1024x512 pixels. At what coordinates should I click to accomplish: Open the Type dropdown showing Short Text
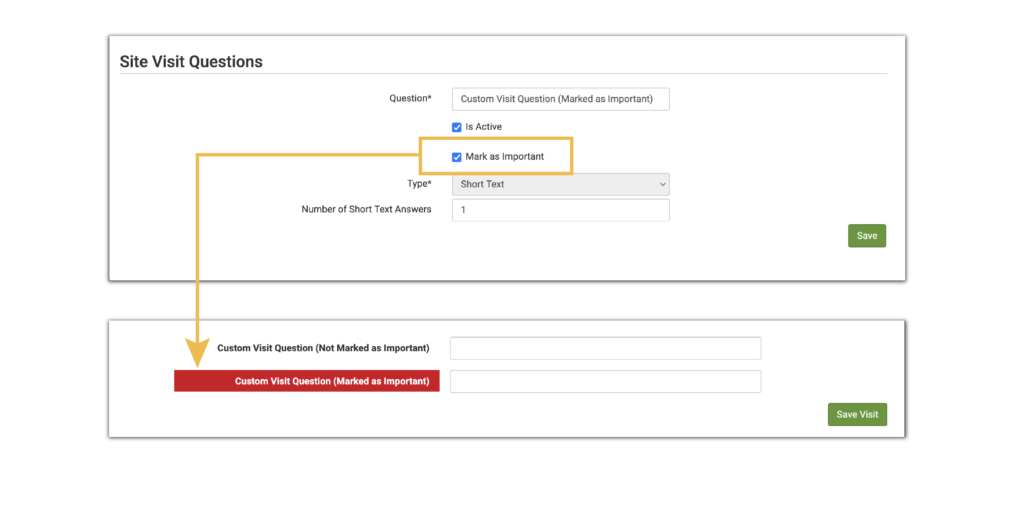pyautogui.click(x=560, y=184)
